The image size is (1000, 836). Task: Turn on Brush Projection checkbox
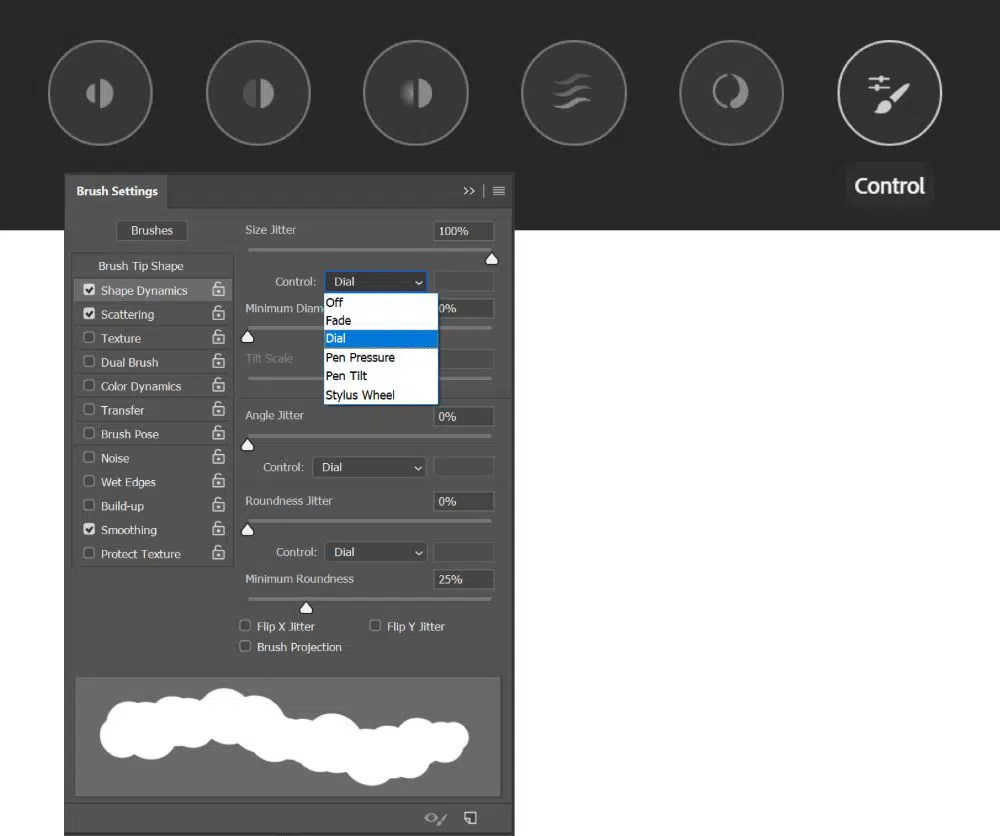[x=245, y=647]
